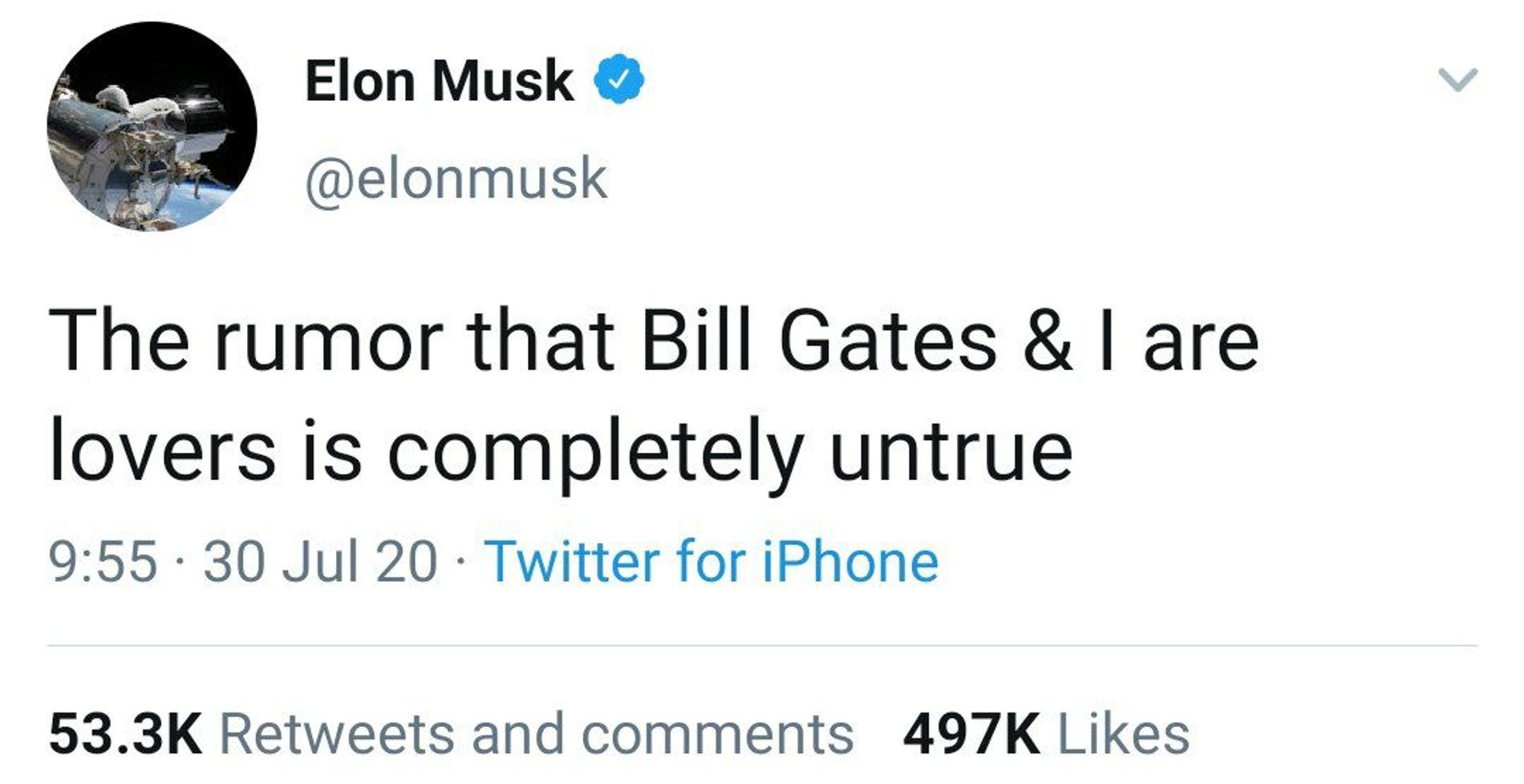The height and width of the screenshot is (784, 1524).
Task: Open the @elonmusk handle
Action: coord(456,178)
